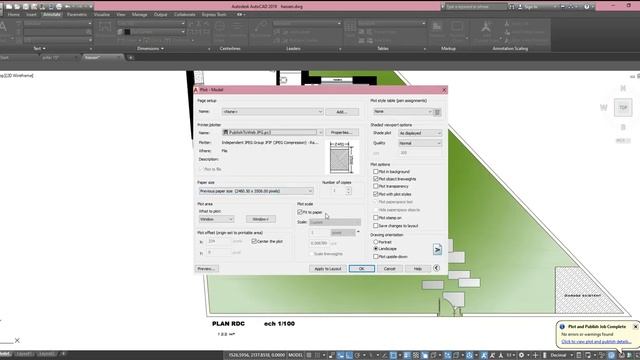The width and height of the screenshot is (640, 360).
Task: Open the What to plot dropdown
Action: [216, 219]
